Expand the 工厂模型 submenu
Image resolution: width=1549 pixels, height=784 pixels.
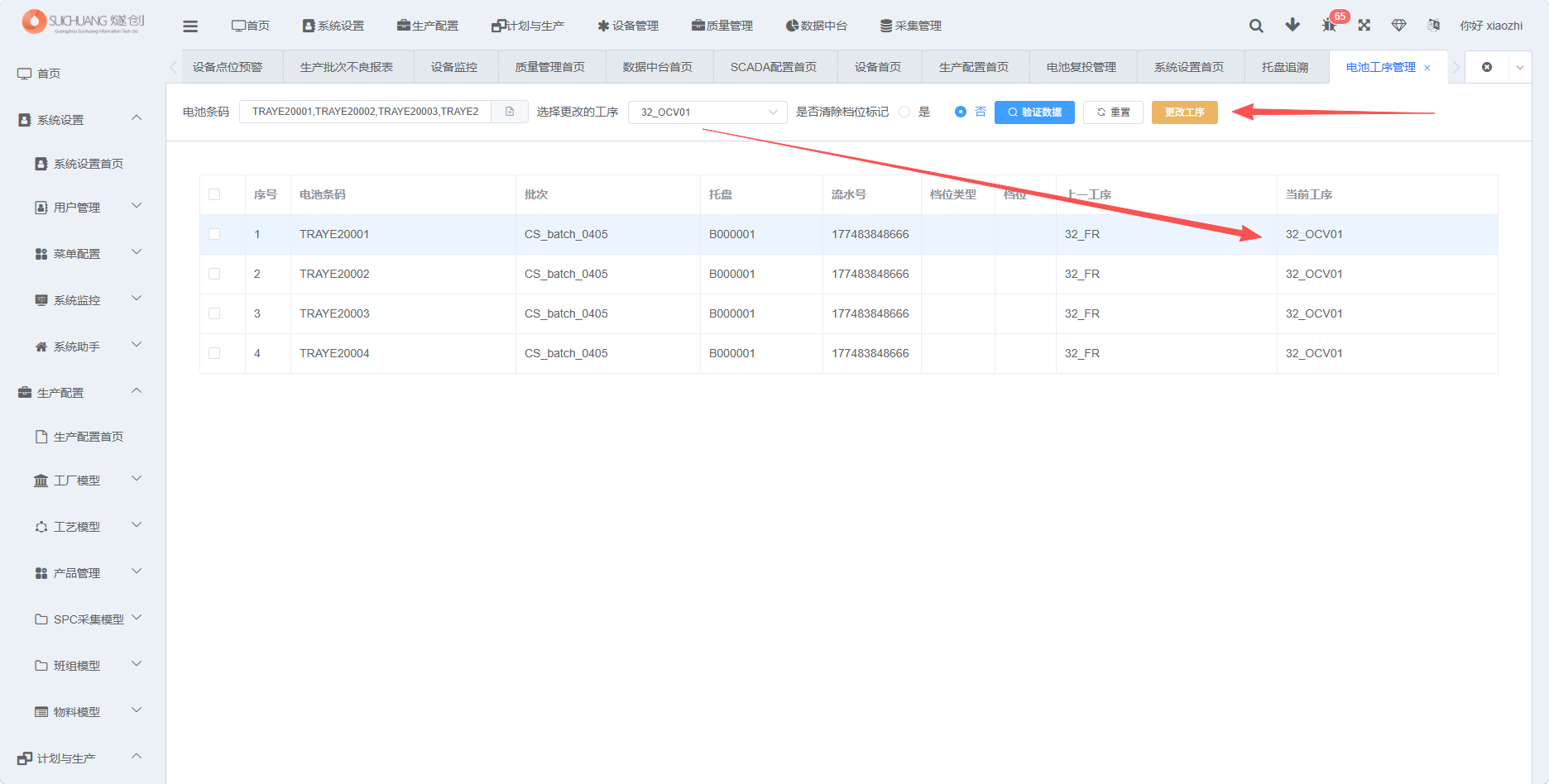[137, 479]
